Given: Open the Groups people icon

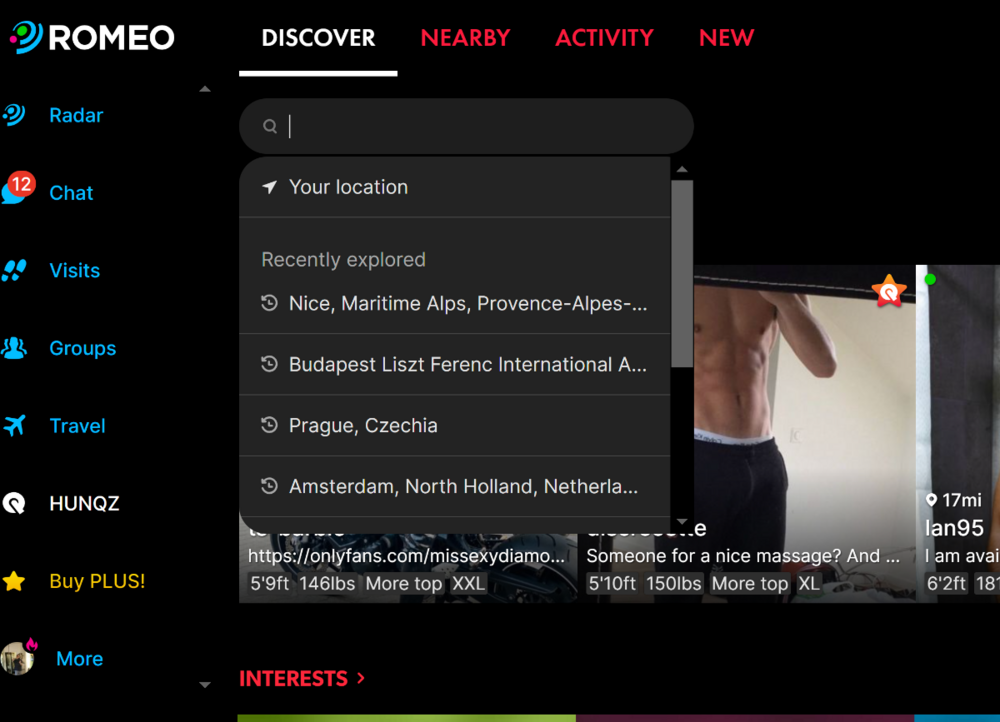Looking at the screenshot, I should (14, 349).
